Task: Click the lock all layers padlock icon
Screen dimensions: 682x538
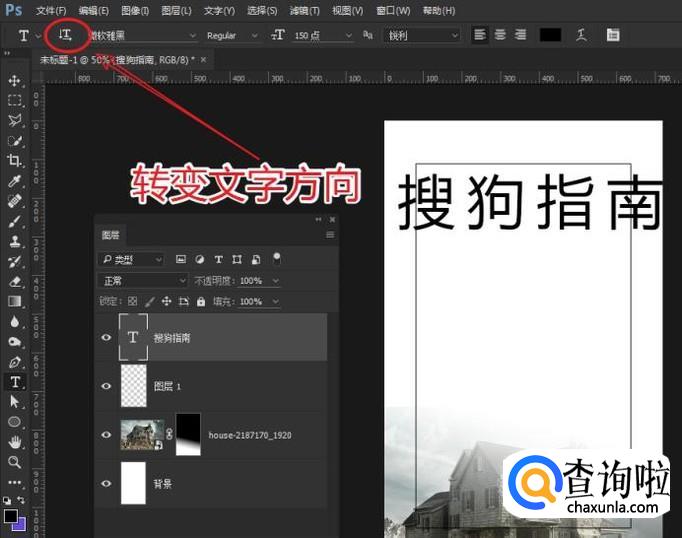Action: (201, 301)
